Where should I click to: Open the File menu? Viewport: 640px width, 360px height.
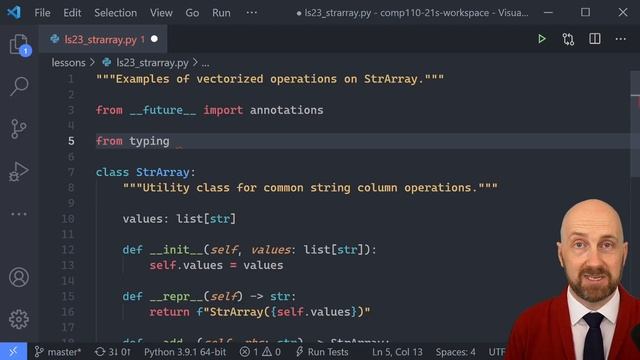click(x=42, y=13)
